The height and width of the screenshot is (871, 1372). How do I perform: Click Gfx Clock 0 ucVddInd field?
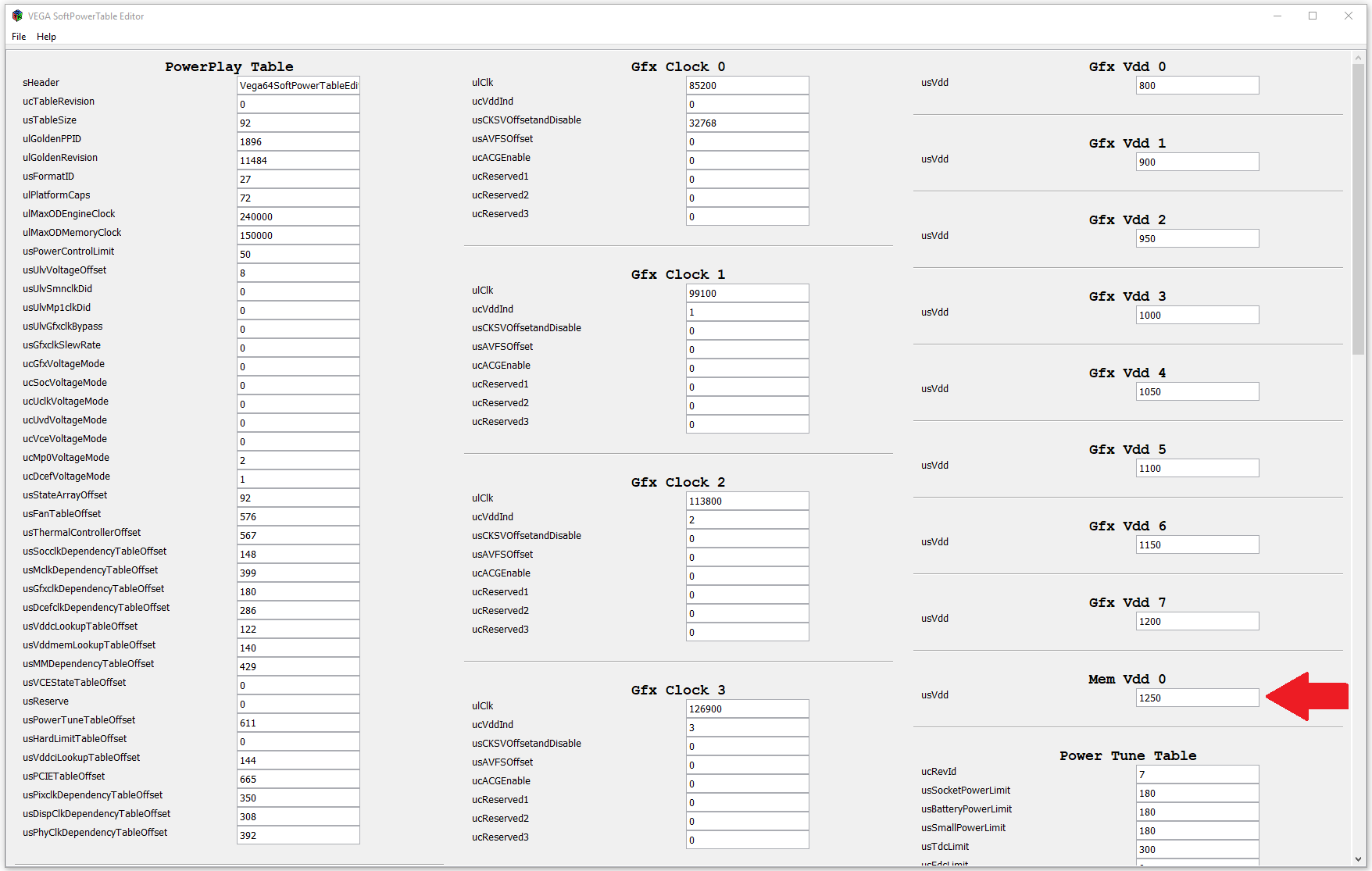(748, 104)
